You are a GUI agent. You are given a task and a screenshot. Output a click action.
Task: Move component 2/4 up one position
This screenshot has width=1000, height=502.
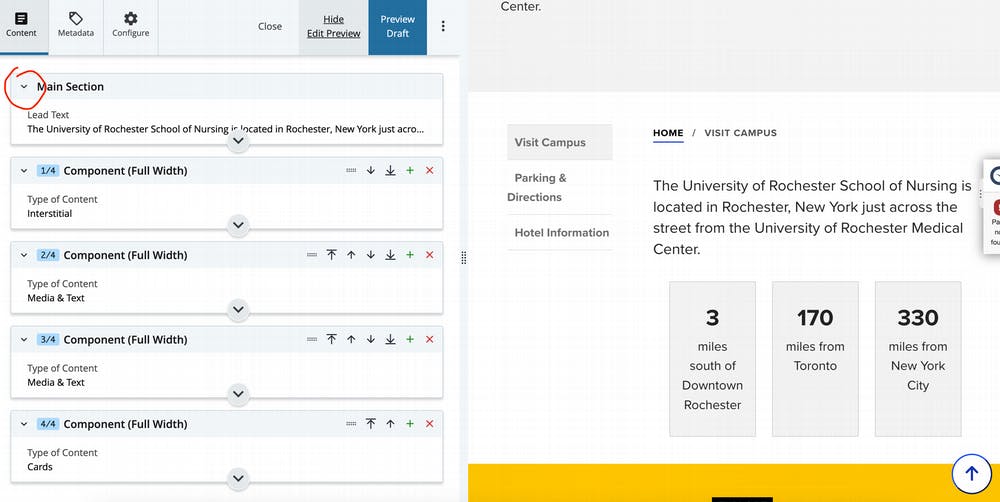(x=351, y=255)
